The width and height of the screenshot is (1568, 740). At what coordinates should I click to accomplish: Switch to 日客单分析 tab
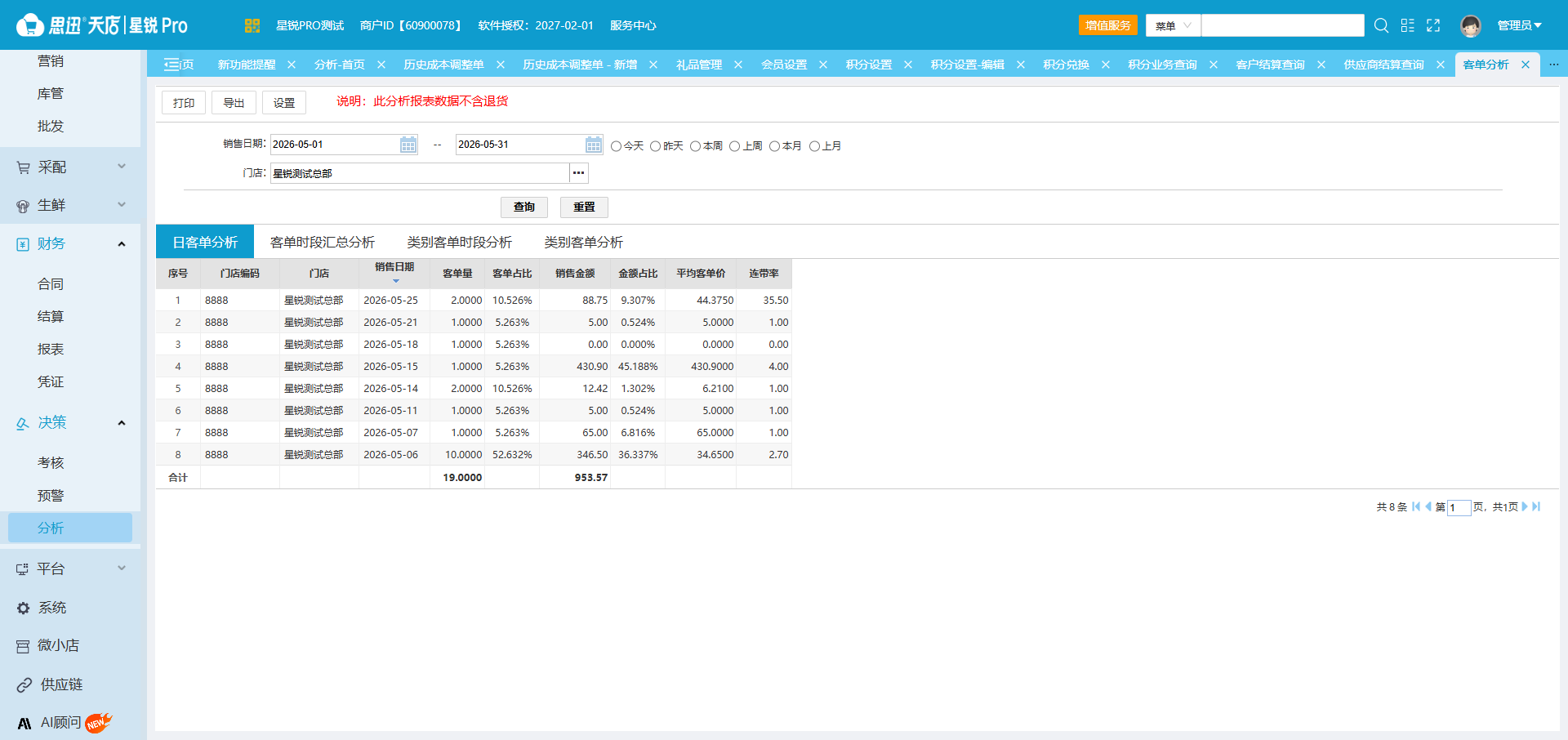click(x=205, y=242)
